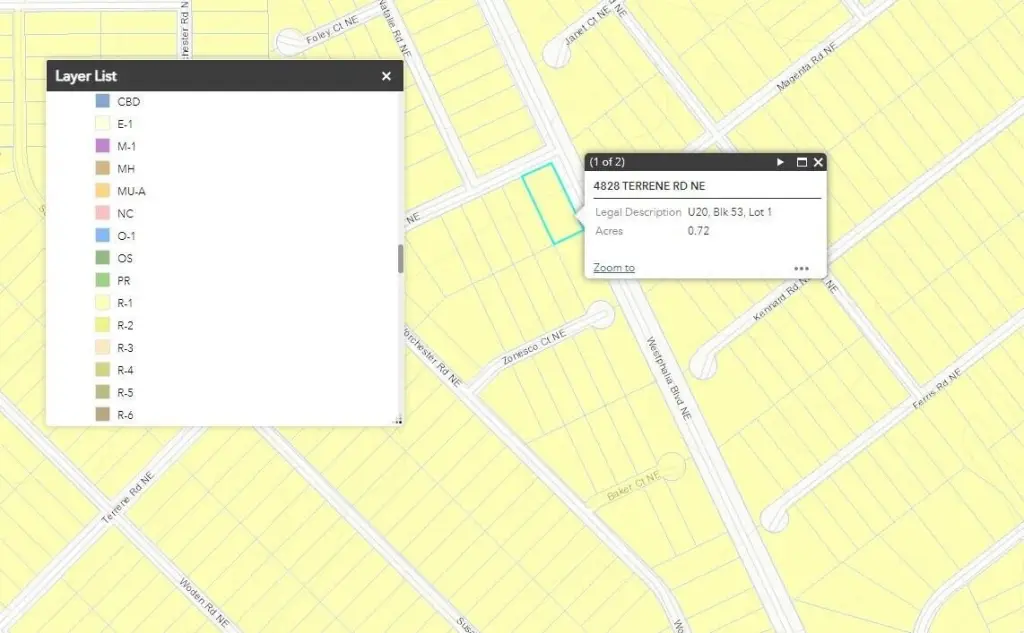Viewport: 1024px width, 633px height.
Task: Click the O-1 blue legend swatch
Action: click(102, 236)
